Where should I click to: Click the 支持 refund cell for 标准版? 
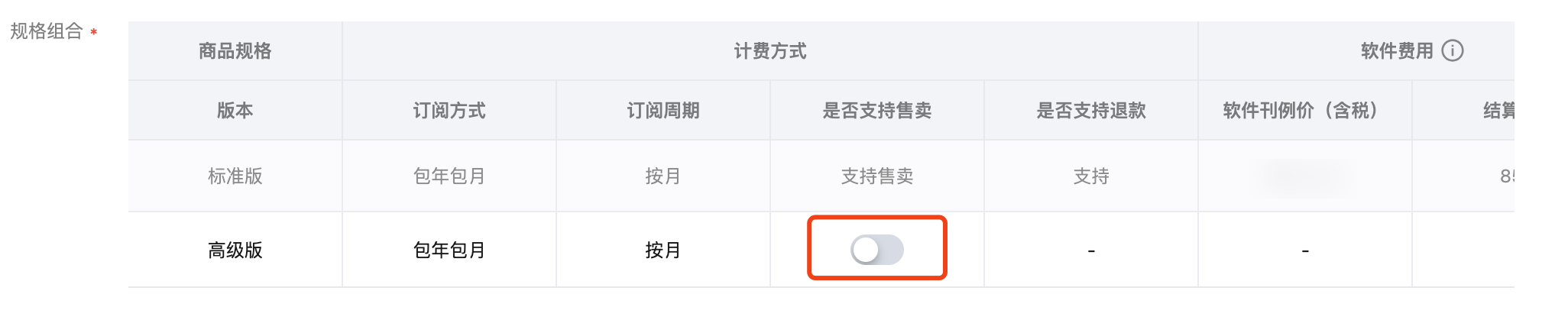click(1090, 176)
